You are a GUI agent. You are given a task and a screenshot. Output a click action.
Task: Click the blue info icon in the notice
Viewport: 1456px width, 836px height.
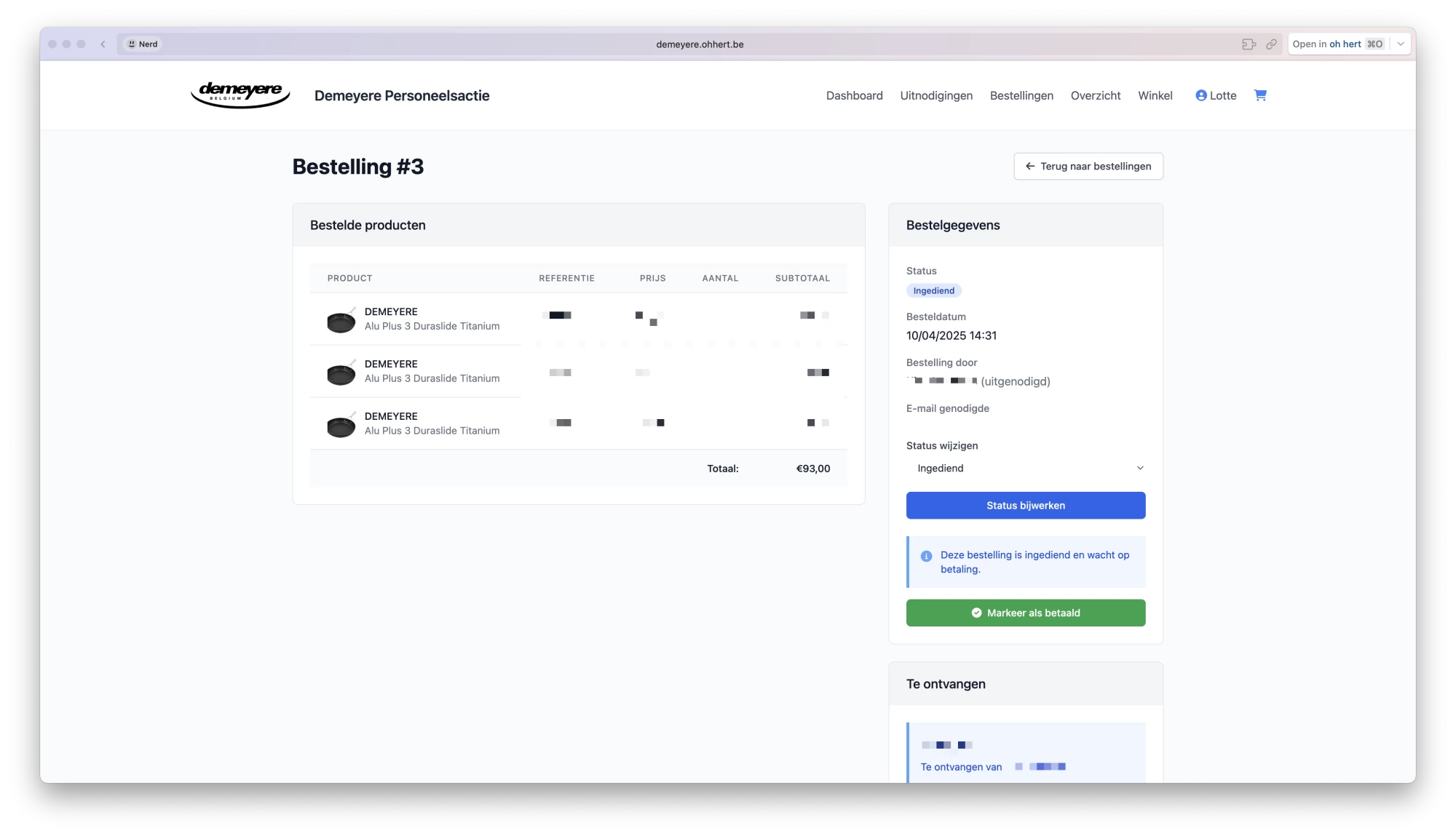click(x=926, y=556)
